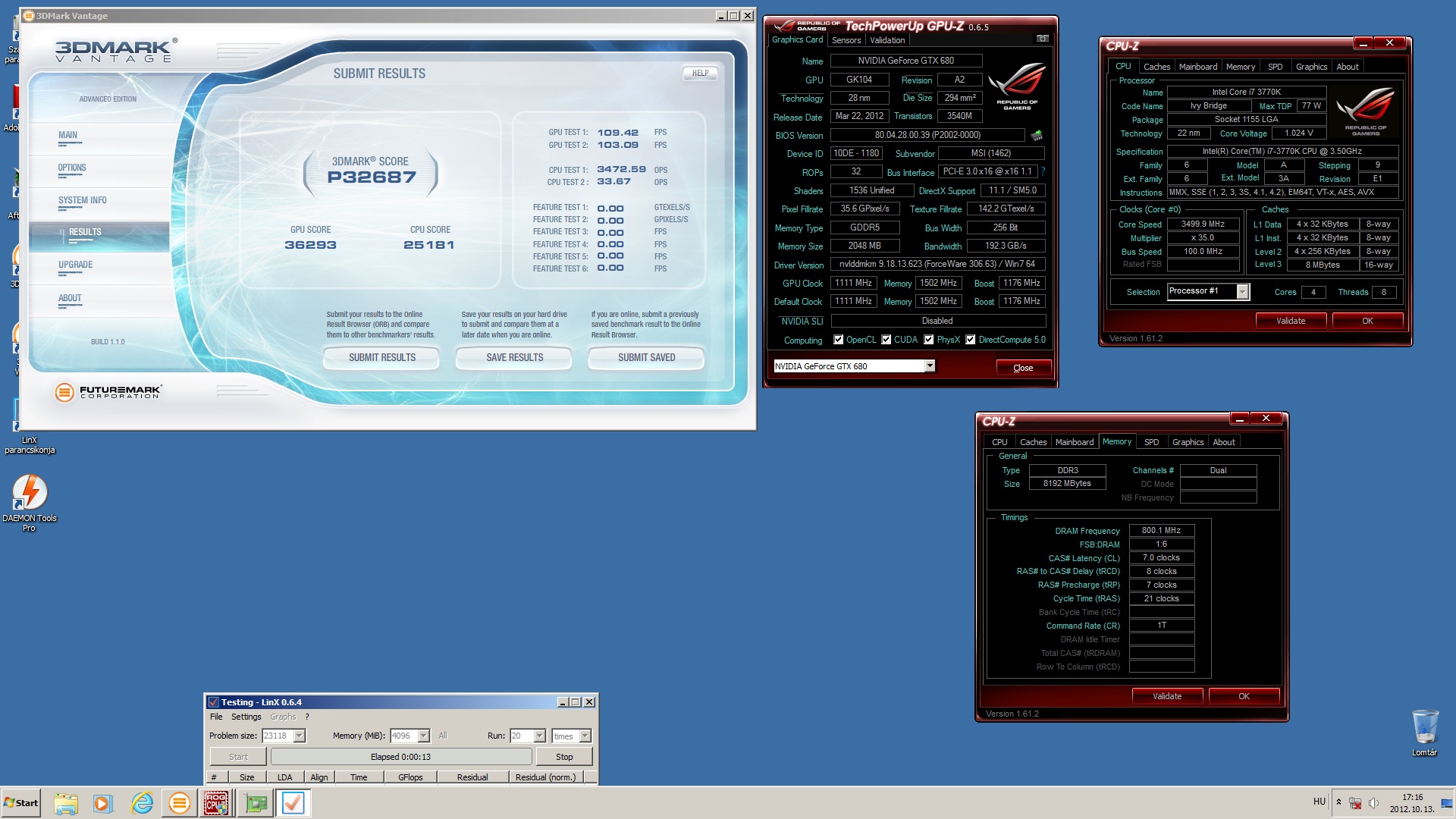The height and width of the screenshot is (819, 1456).
Task: Toggle the OpenCL checkbox
Action: (x=838, y=340)
